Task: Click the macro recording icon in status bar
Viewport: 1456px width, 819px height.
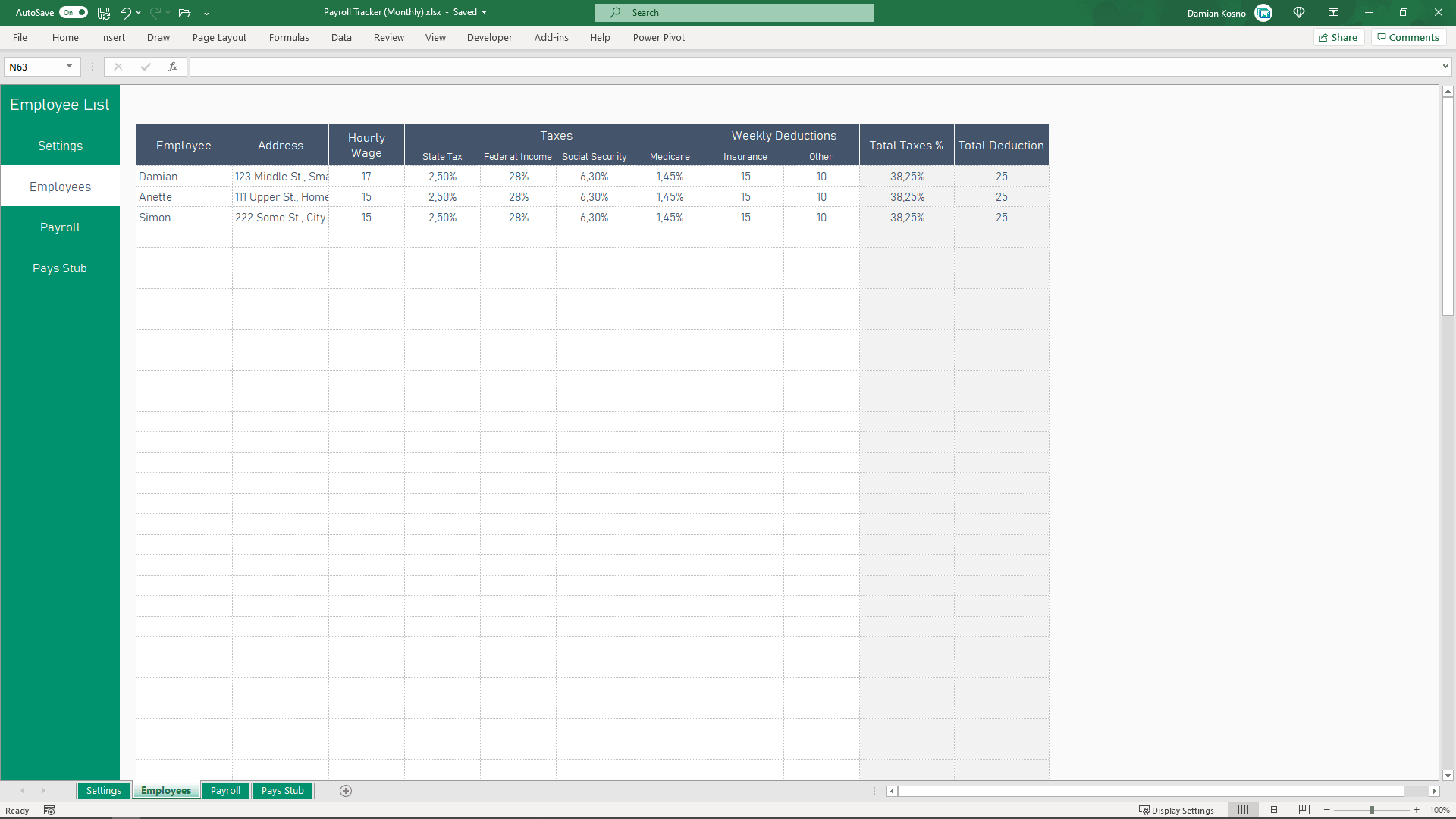Action: coord(49,810)
